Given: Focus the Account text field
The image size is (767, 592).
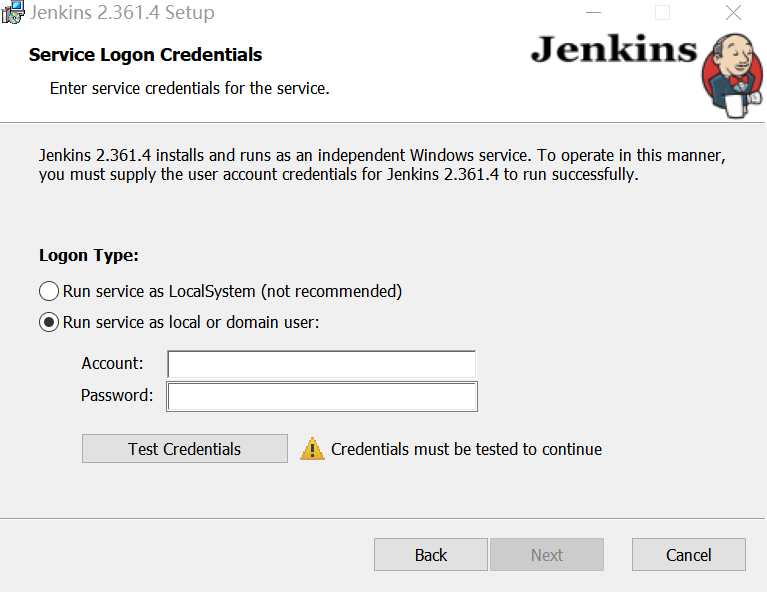Looking at the screenshot, I should pos(321,364).
